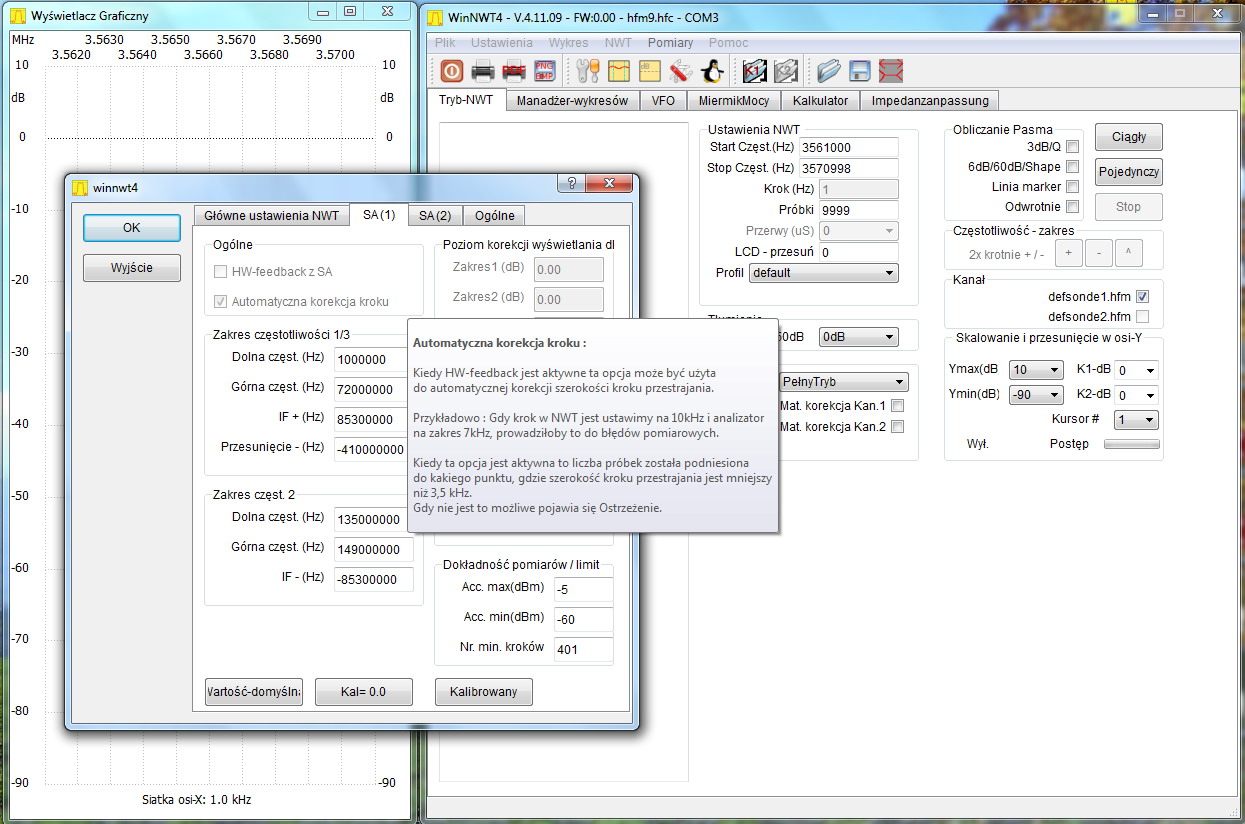Click the printer icon in the toolbar
Screen dimensions: 1245x824
(x=483, y=71)
